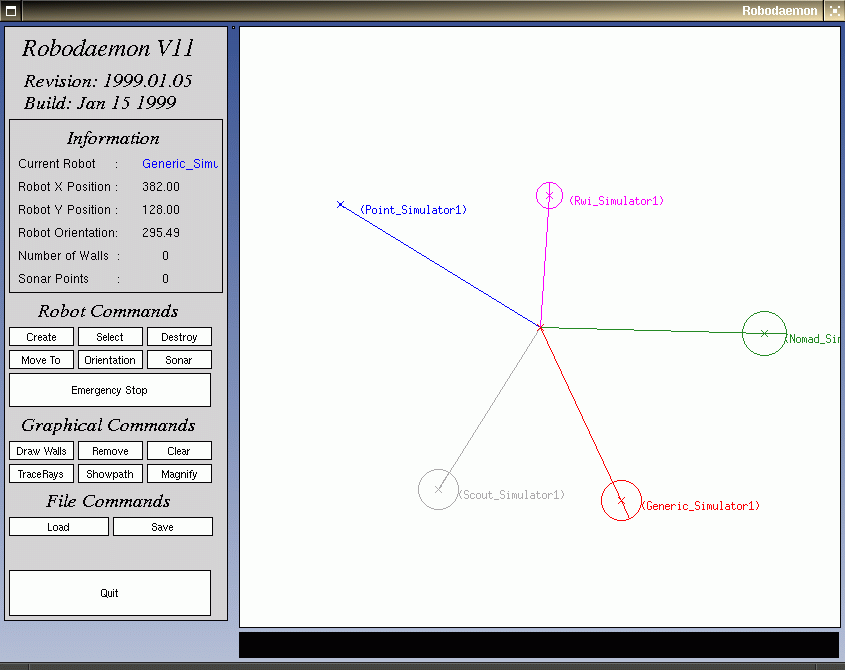This screenshot has height=670, width=845.
Task: Activate the Sonar button
Action: point(179,360)
